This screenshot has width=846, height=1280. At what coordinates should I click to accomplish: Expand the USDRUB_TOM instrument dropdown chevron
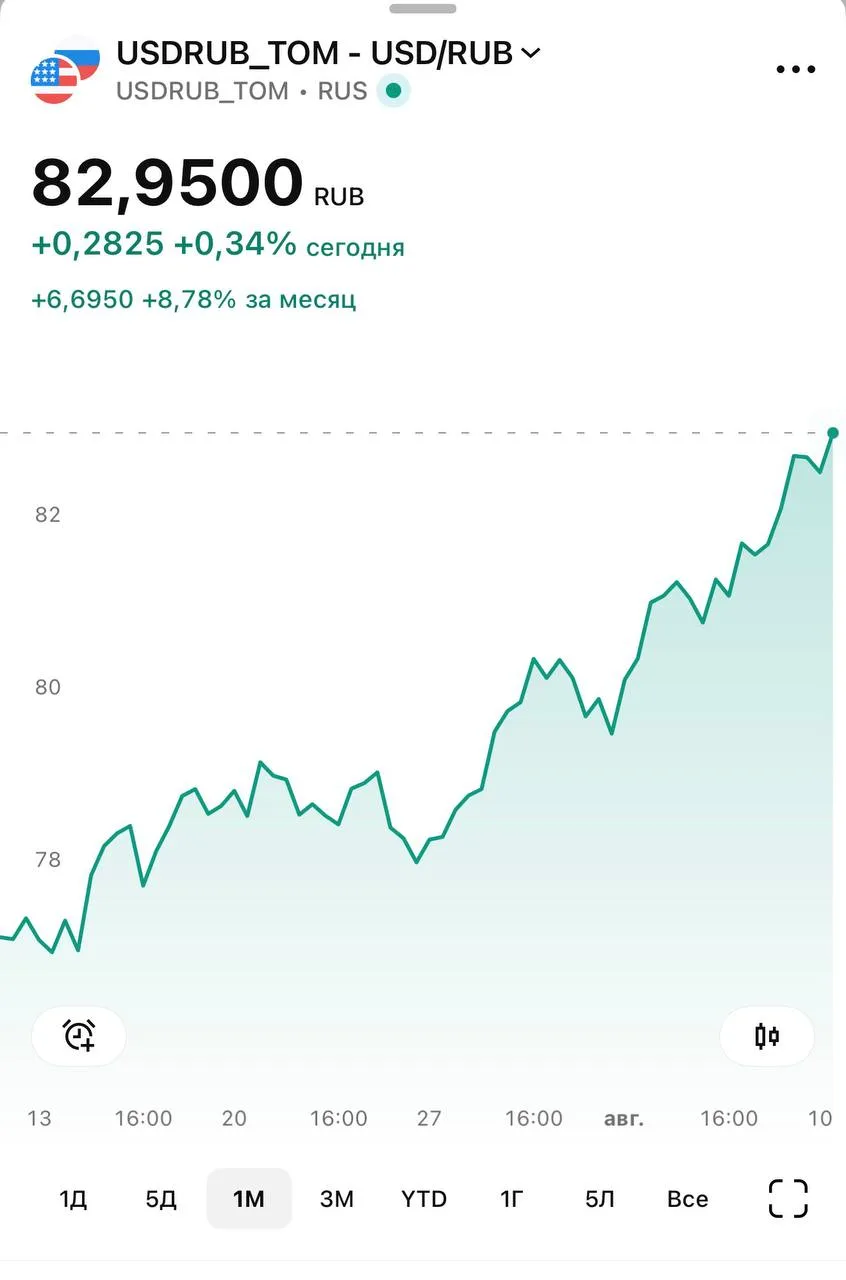click(530, 53)
